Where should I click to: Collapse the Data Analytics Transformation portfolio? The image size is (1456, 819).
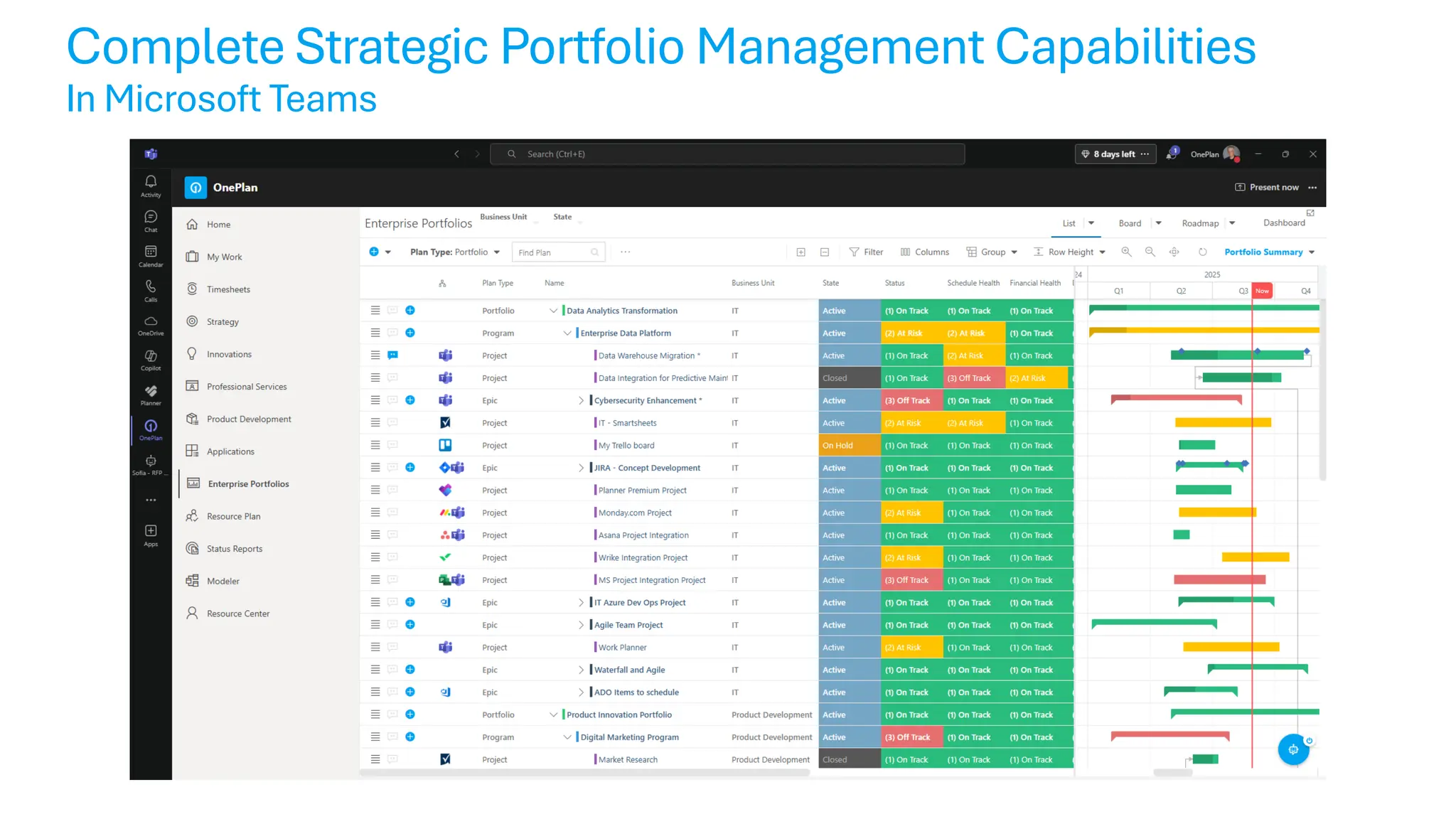(x=553, y=310)
